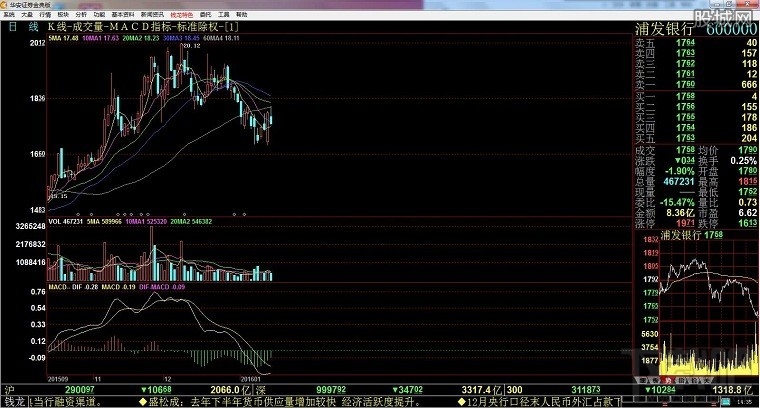The height and width of the screenshot is (408, 760).
Task: Click the 浦发银行 stock name header
Action: [665, 29]
